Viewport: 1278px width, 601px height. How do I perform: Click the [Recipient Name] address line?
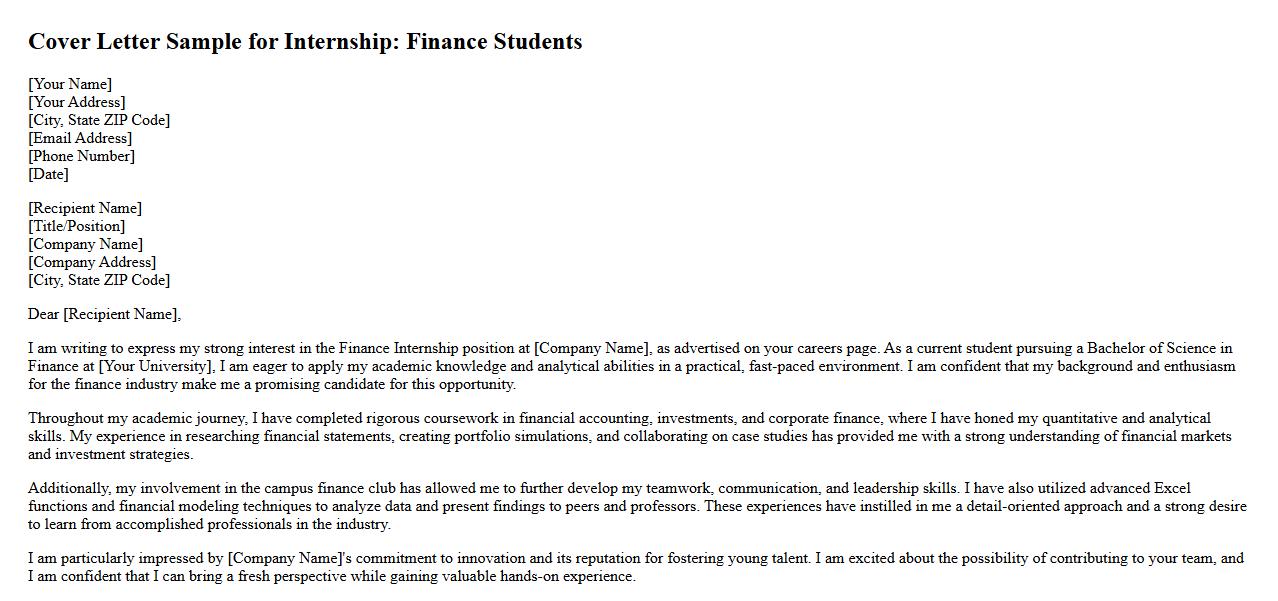pos(85,208)
